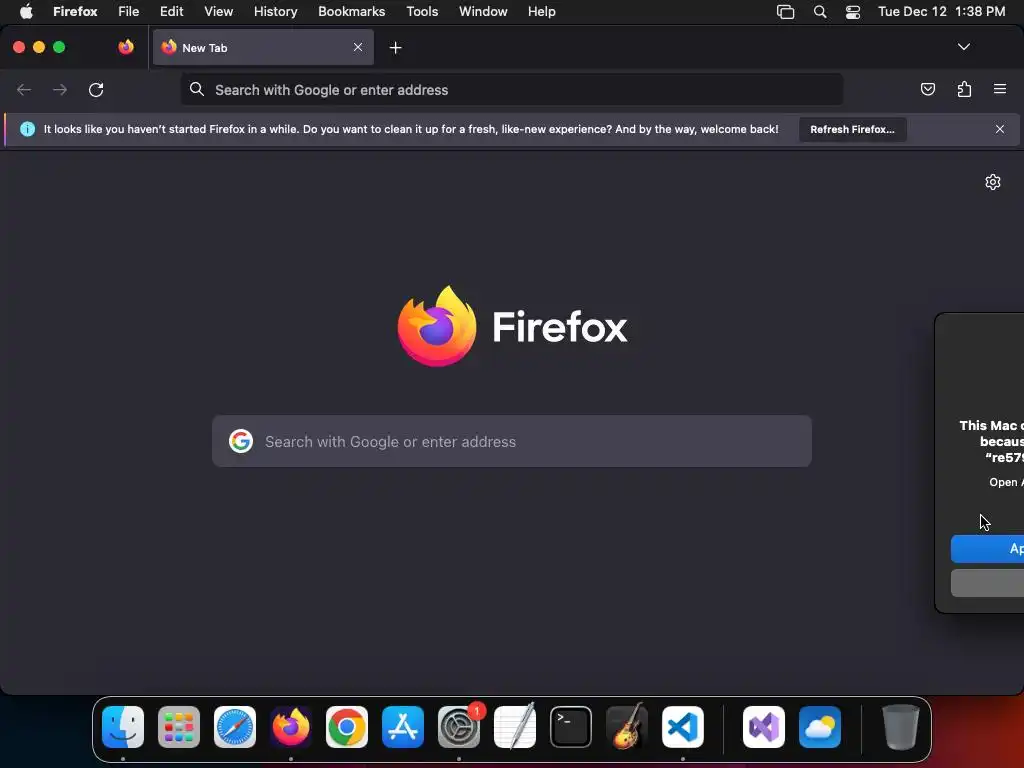Open Control Center from the menu bar
This screenshot has height=768, width=1024.
[853, 12]
